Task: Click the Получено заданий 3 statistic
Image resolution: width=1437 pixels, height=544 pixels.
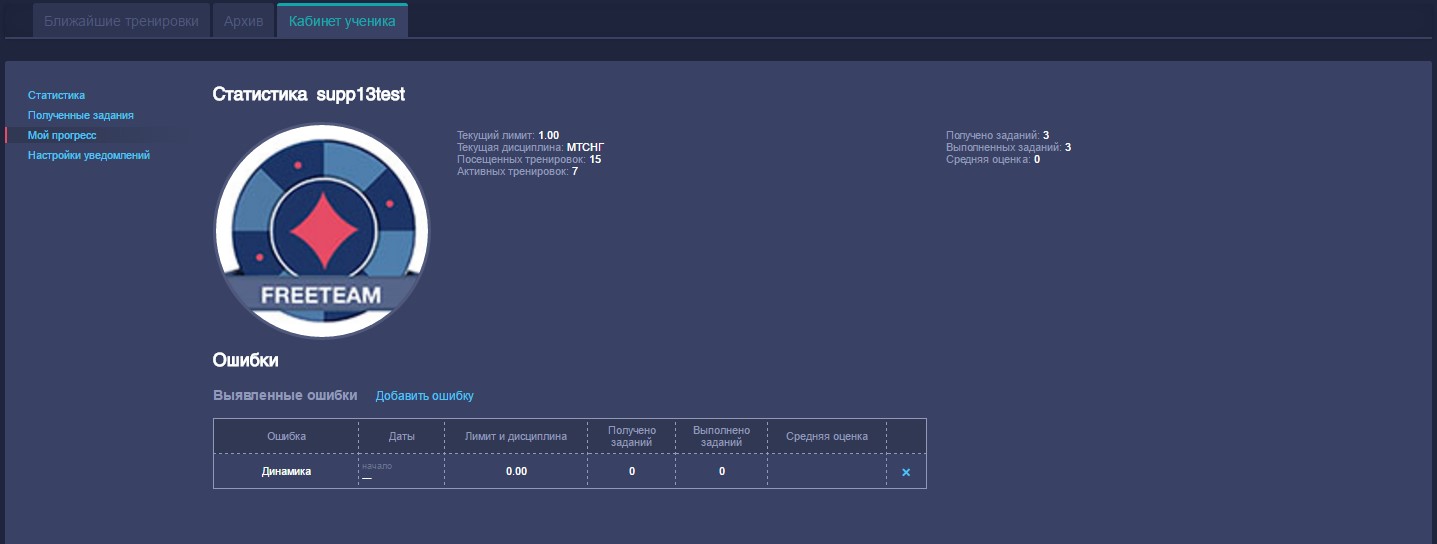Action: click(997, 135)
